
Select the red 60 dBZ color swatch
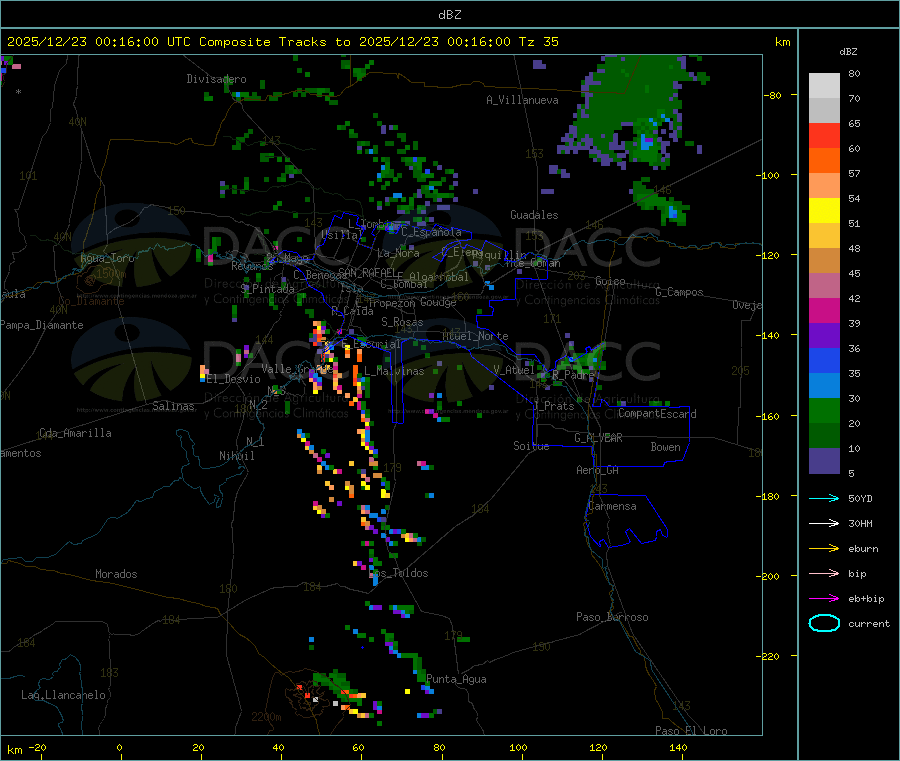pos(824,135)
